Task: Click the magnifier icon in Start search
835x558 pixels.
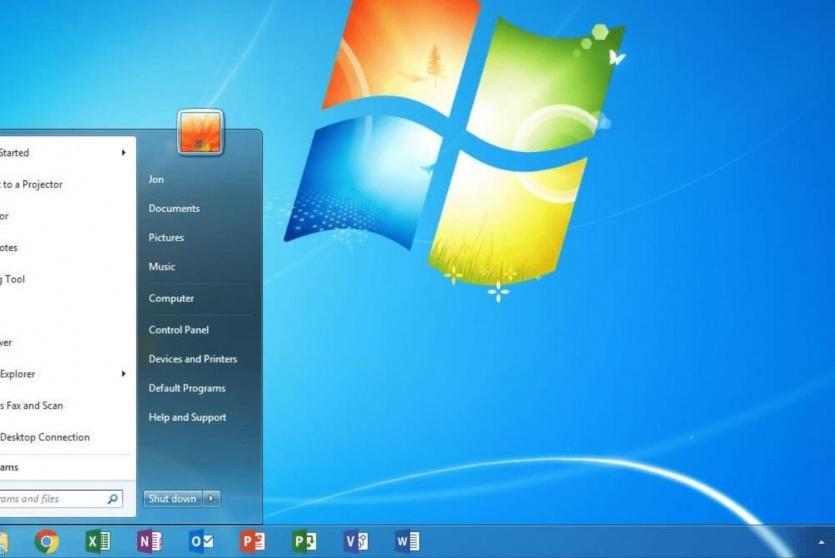Action: [113, 499]
